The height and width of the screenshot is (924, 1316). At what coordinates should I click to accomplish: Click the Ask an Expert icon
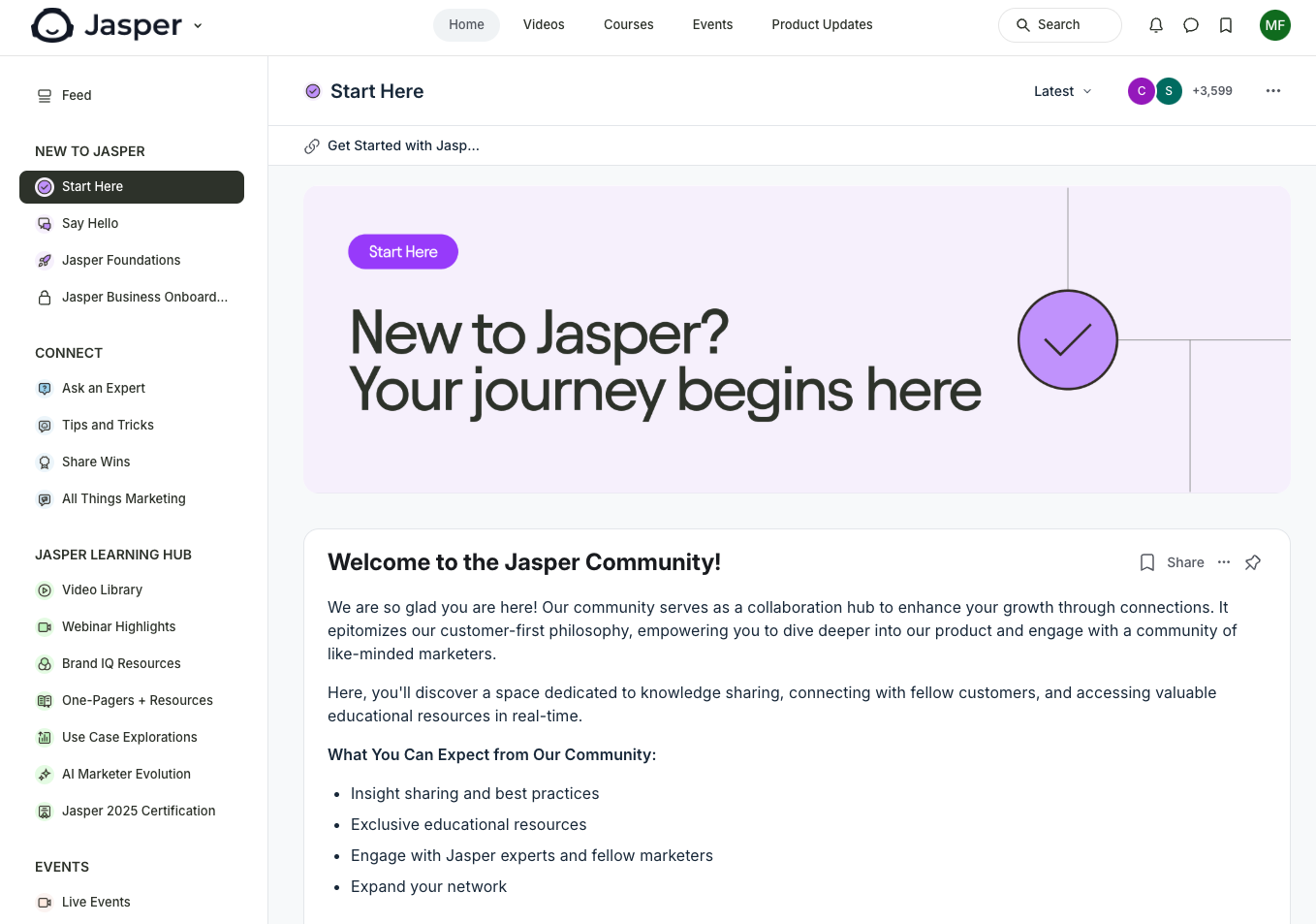point(45,389)
